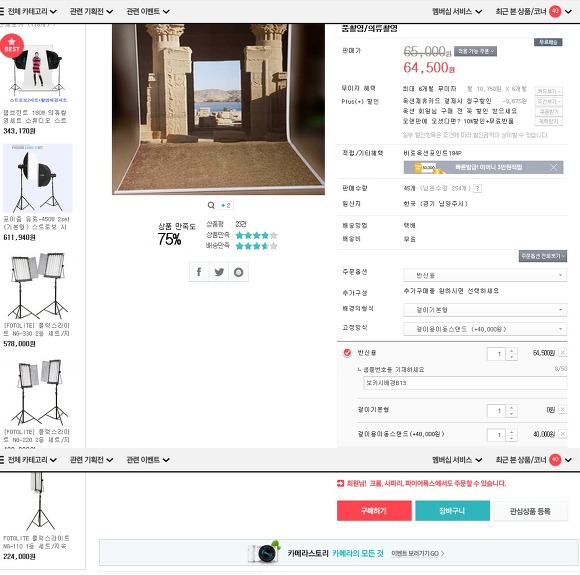The width and height of the screenshot is (580, 575).
Task: Open magnifier zoom icon below product image
Action: pyautogui.click(x=211, y=205)
